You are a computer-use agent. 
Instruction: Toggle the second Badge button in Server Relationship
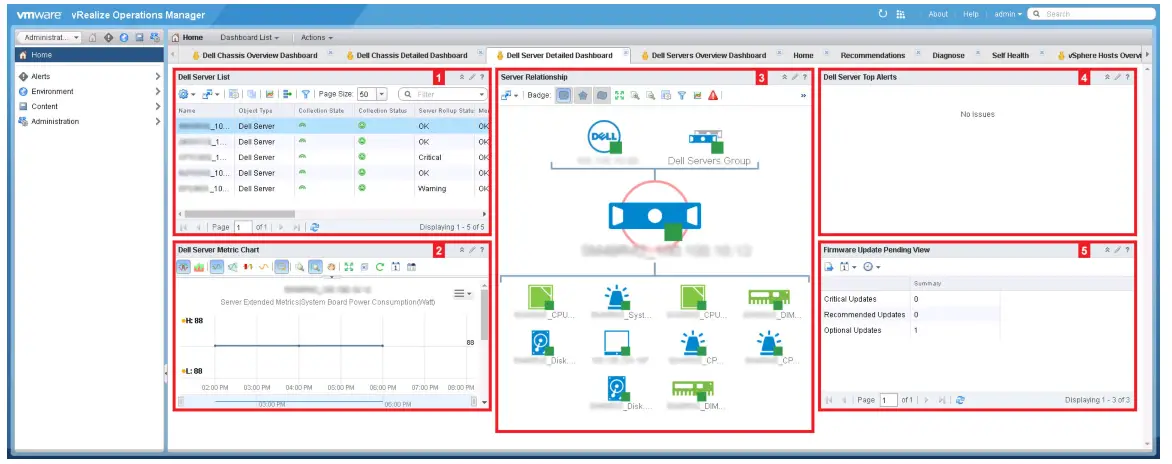[582, 95]
